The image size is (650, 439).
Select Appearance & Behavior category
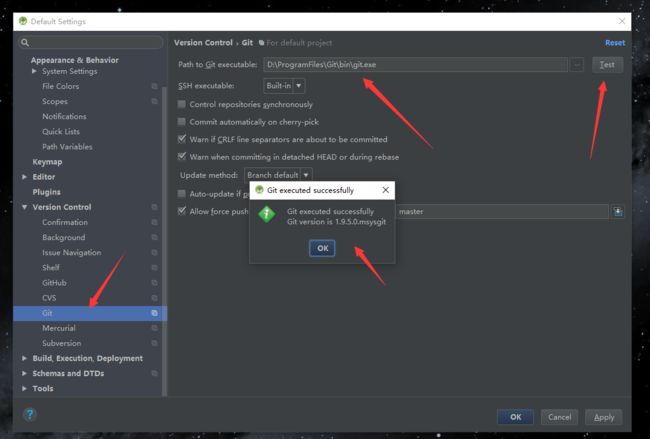75,60
